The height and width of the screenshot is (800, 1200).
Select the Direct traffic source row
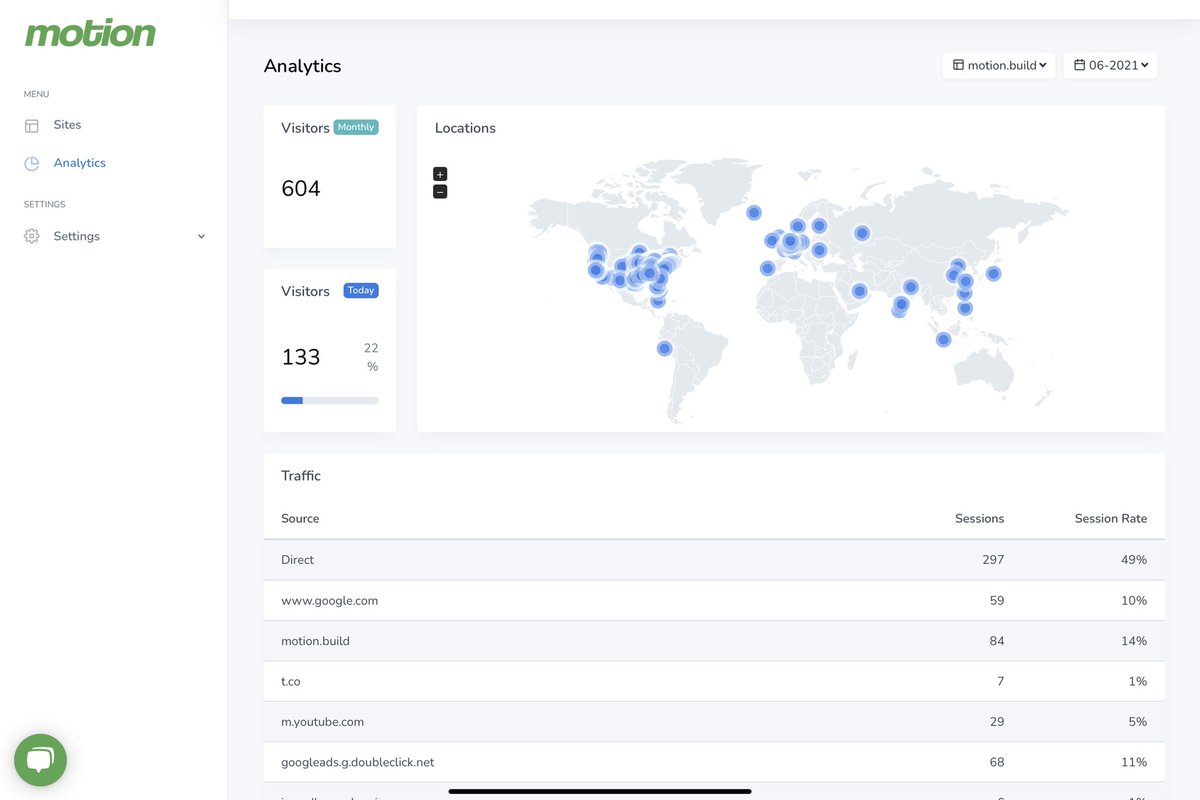[x=714, y=560]
